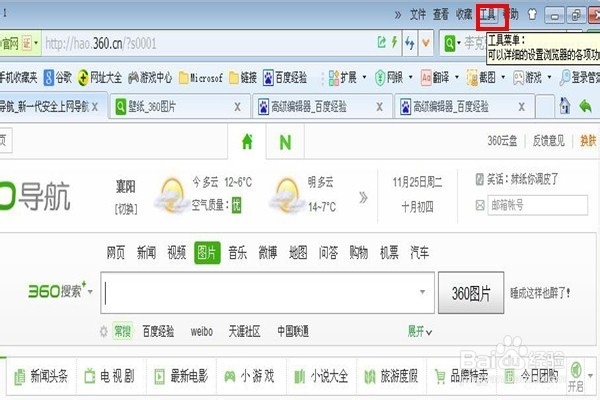Image resolution: width=600 pixels, height=400 pixels.
Task: Open the 游戏中心 bookmark
Action: click(x=150, y=78)
